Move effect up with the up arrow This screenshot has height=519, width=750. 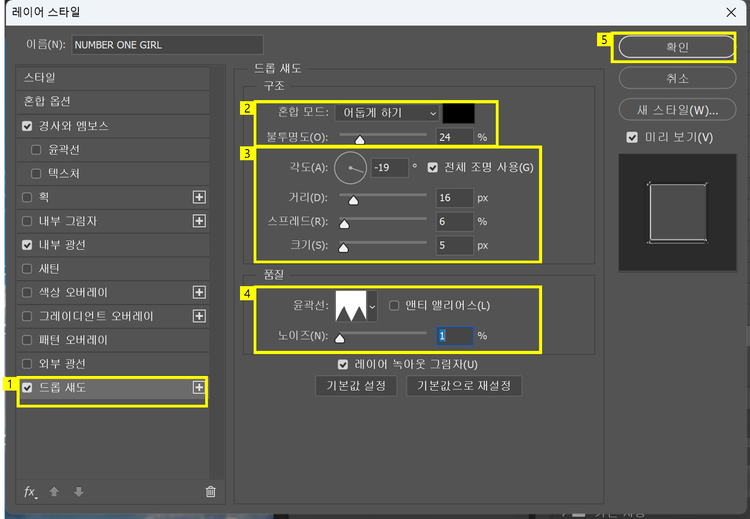[x=54, y=491]
